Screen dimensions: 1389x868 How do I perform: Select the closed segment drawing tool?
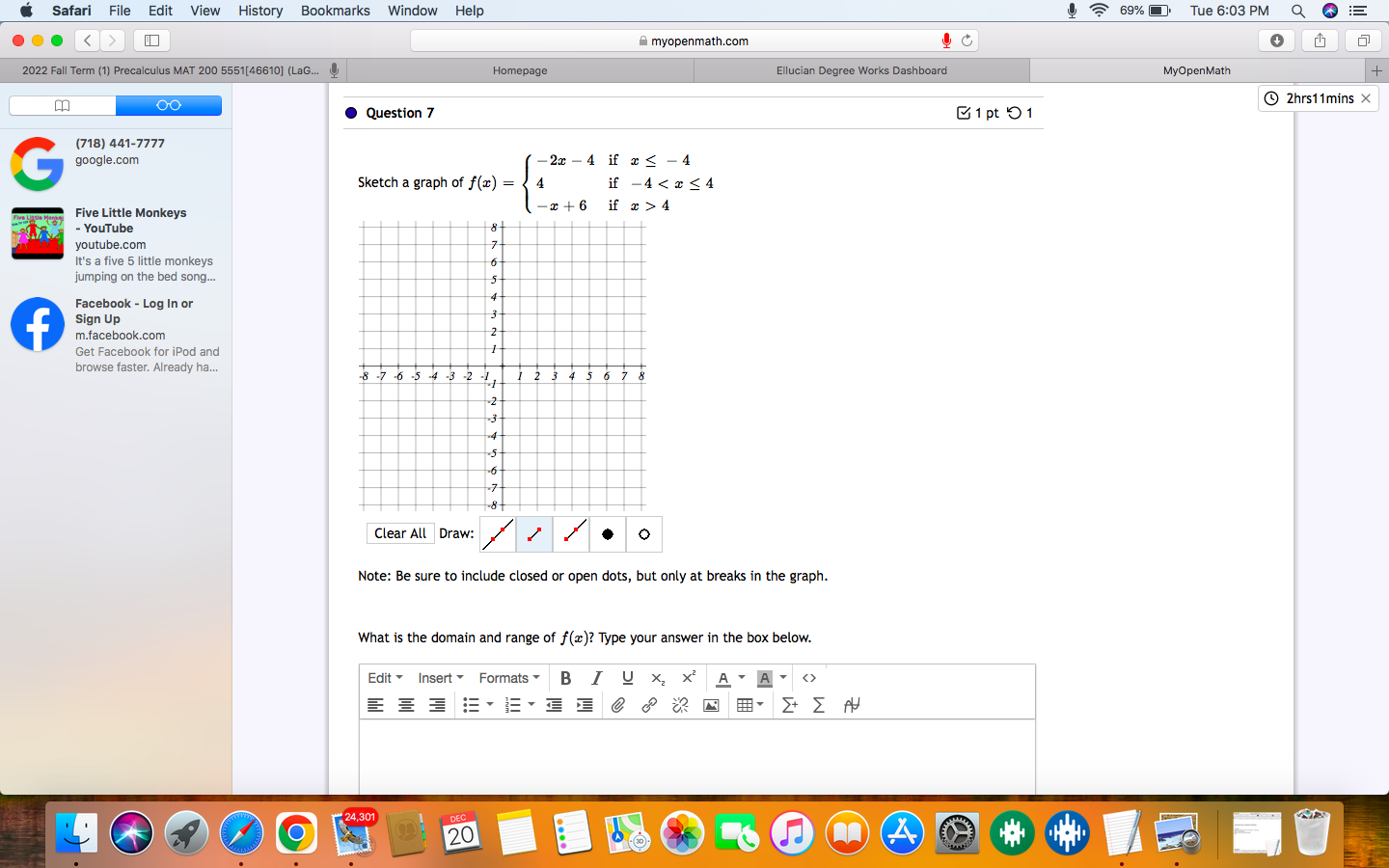(533, 534)
